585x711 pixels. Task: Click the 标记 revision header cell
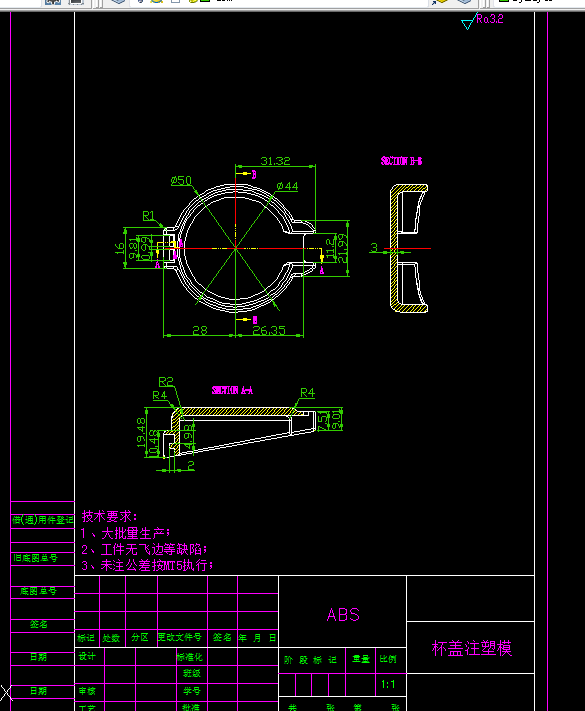point(86,638)
